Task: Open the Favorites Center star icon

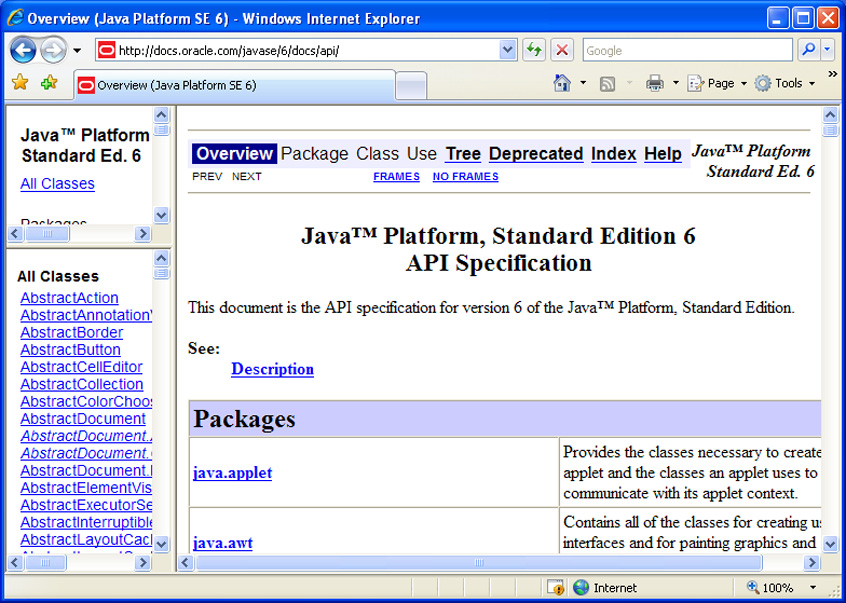Action: pos(18,84)
